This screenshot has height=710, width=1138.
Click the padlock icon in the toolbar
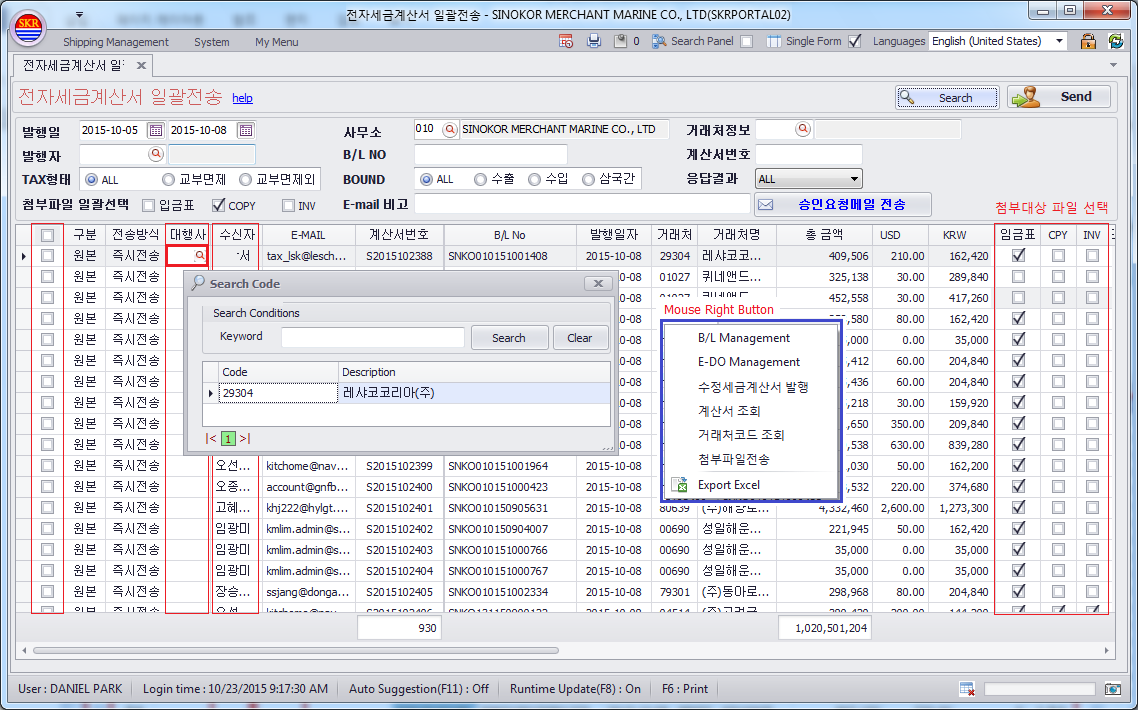1088,41
